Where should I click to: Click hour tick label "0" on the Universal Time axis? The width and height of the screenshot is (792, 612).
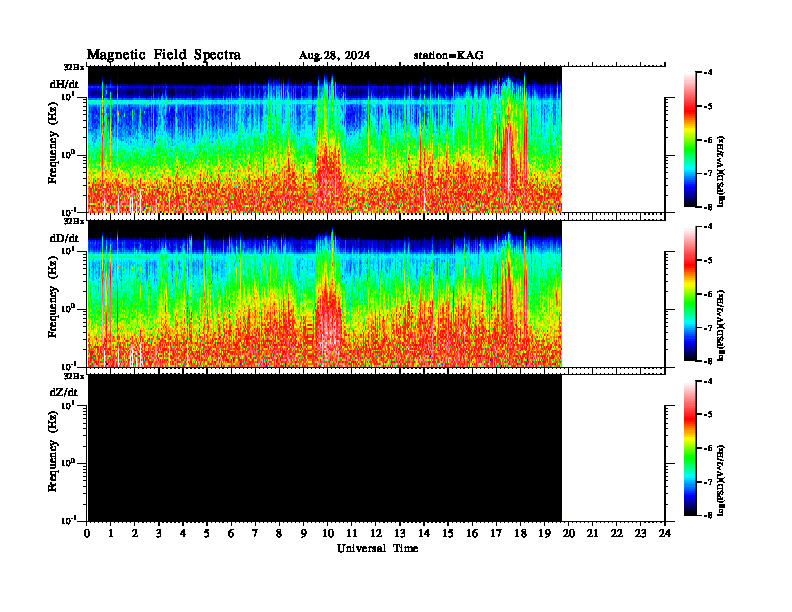coord(87,534)
